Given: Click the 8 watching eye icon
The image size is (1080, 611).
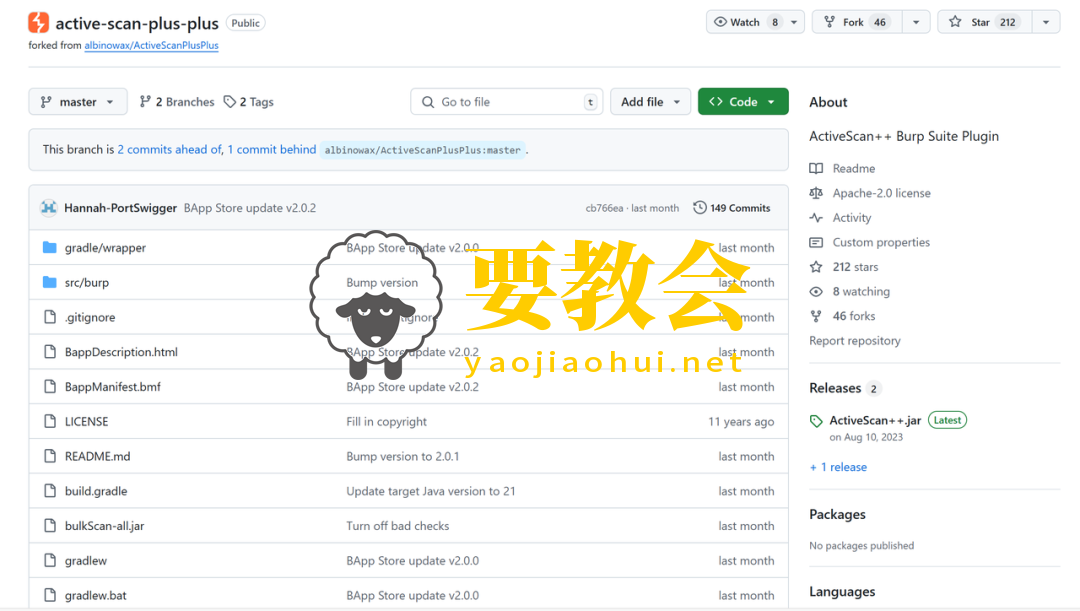Looking at the screenshot, I should (816, 292).
